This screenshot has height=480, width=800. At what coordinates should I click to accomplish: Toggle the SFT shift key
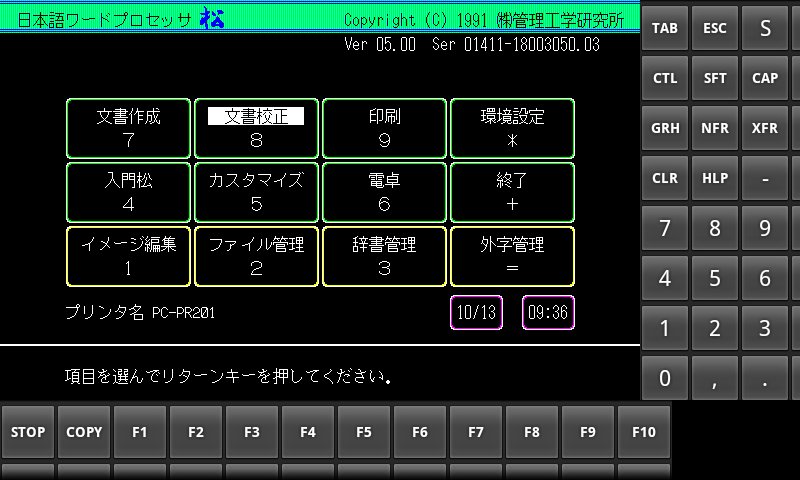pyautogui.click(x=715, y=78)
